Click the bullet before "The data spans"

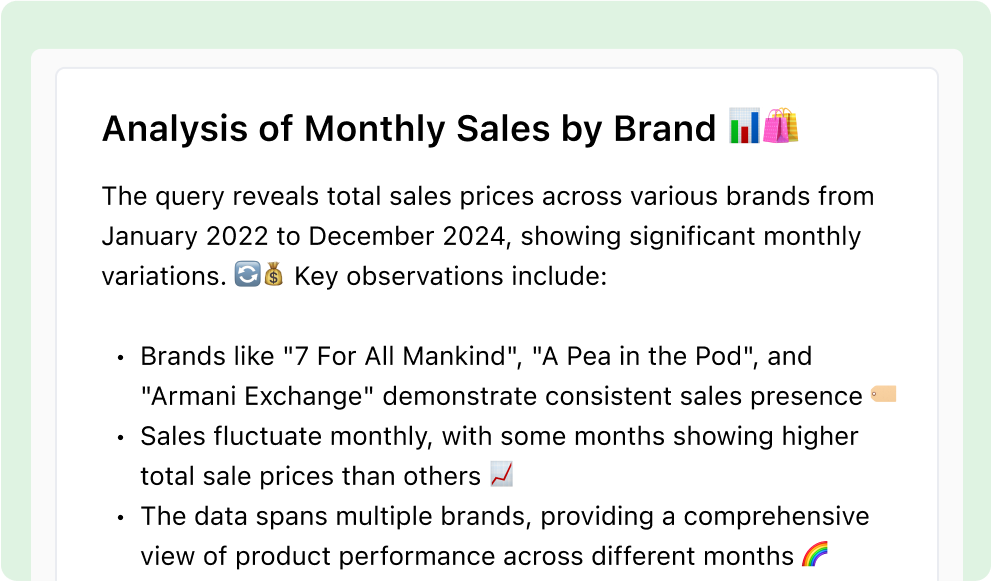[x=120, y=518]
